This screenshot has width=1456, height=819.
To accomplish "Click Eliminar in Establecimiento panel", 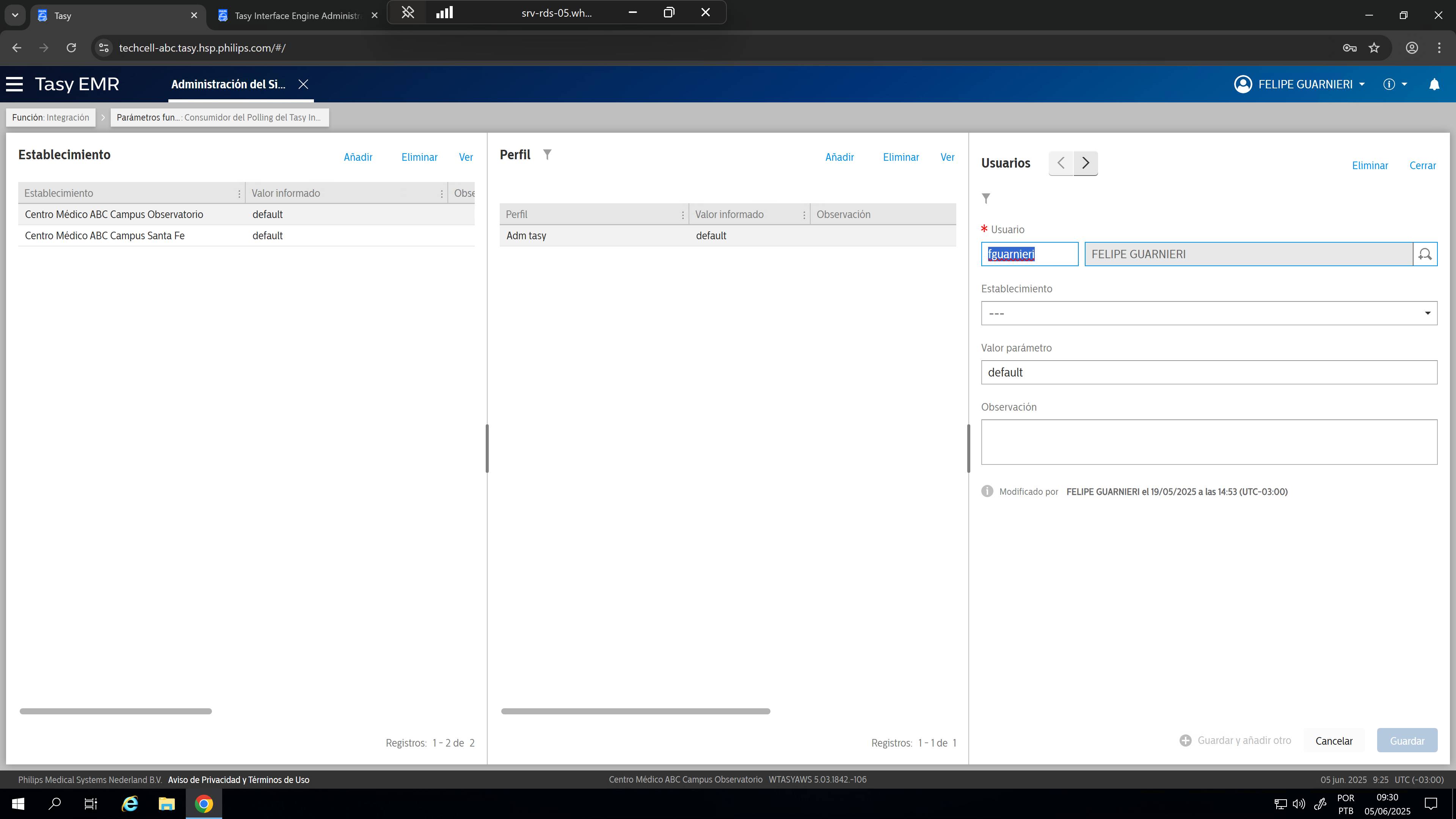I will (419, 157).
